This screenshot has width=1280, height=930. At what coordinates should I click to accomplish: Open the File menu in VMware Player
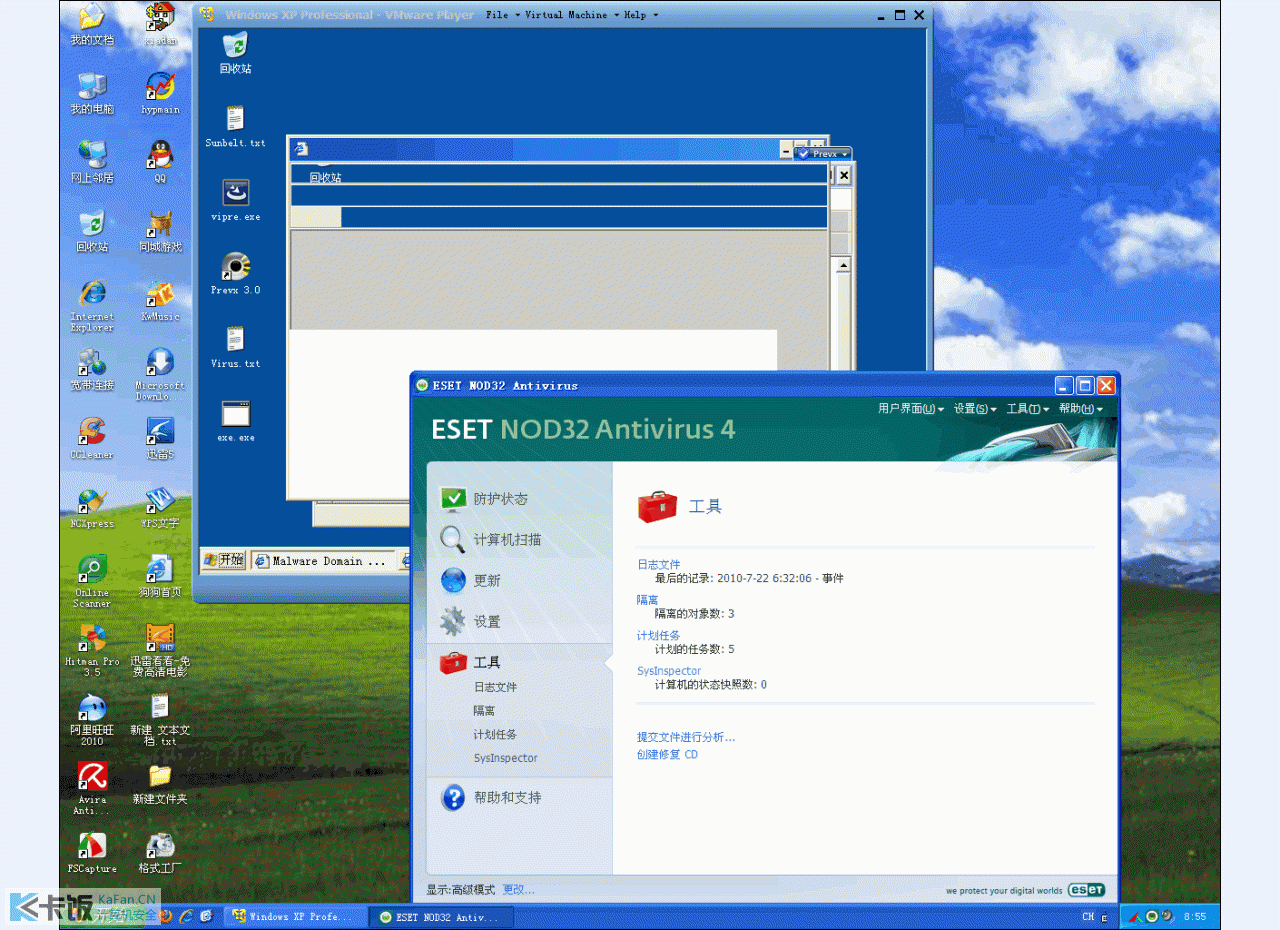pos(501,15)
